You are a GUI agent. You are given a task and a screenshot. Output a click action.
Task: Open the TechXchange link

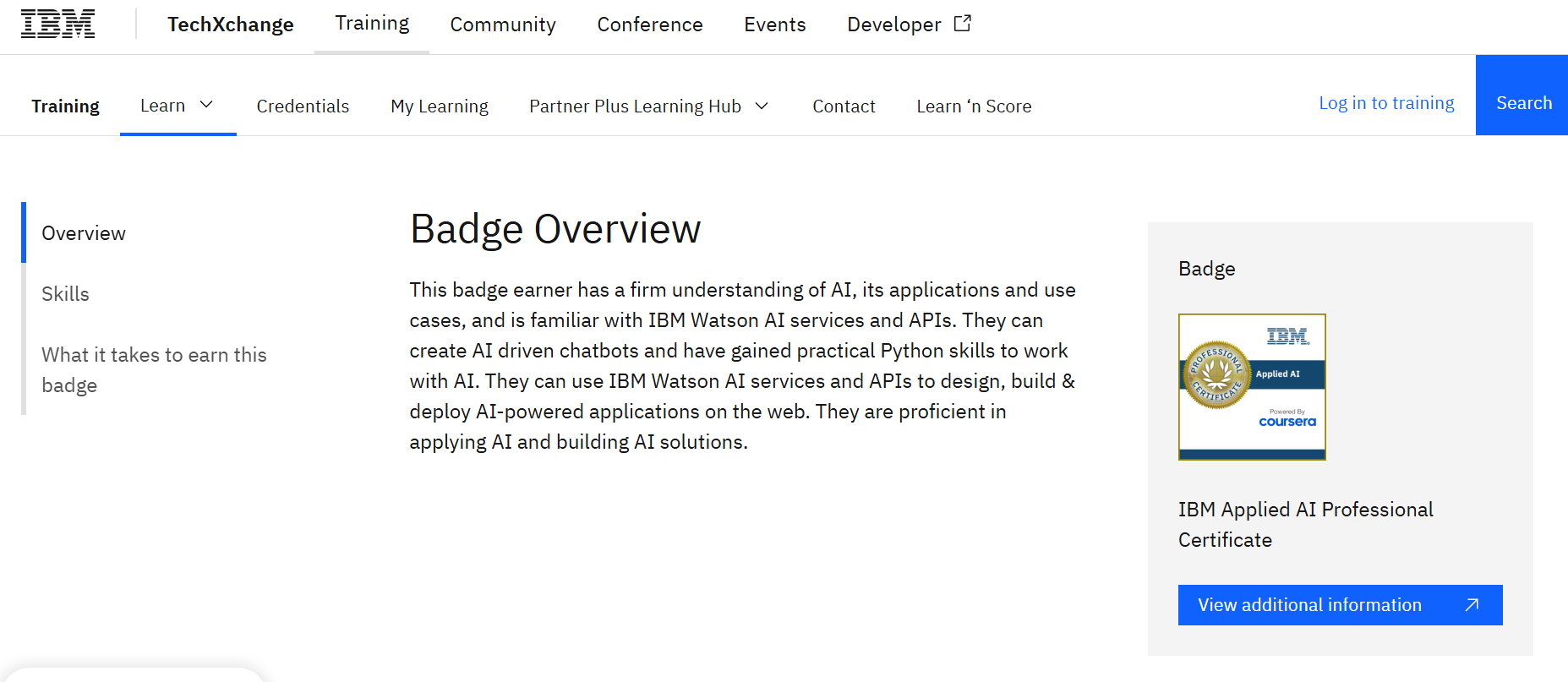coord(231,25)
